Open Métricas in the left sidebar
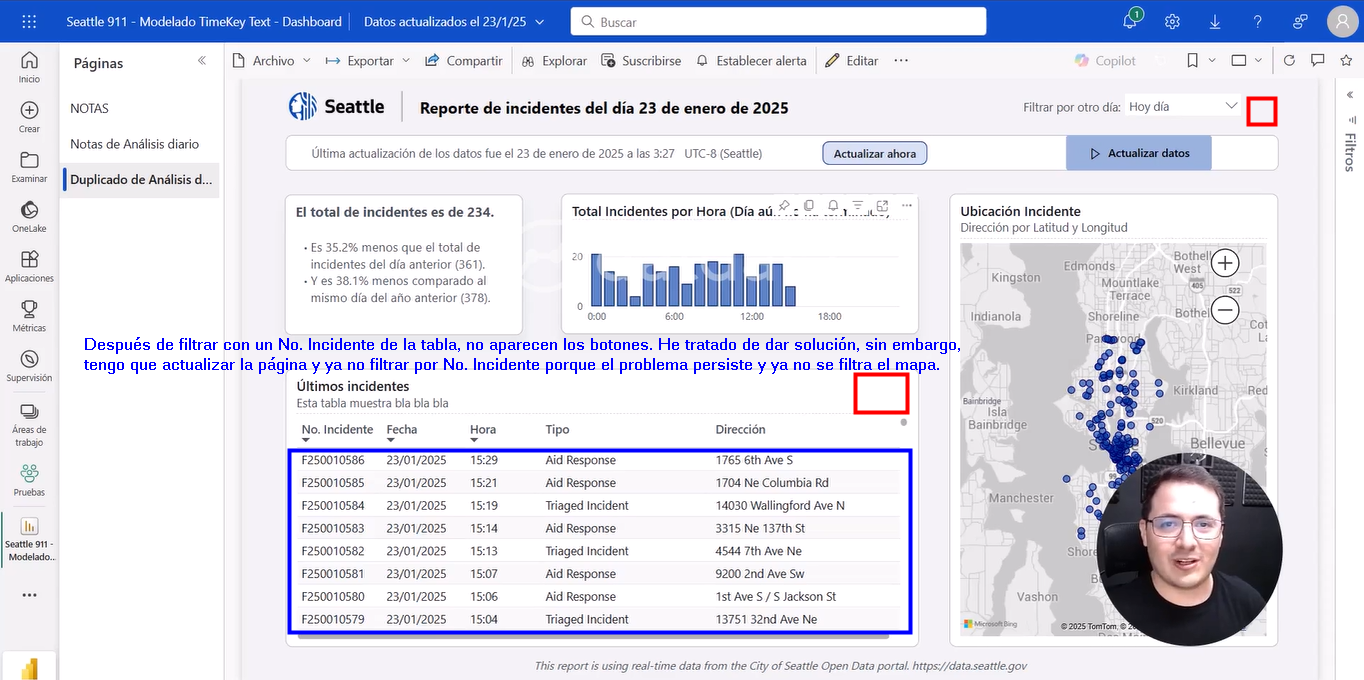1364x680 pixels. point(29,316)
